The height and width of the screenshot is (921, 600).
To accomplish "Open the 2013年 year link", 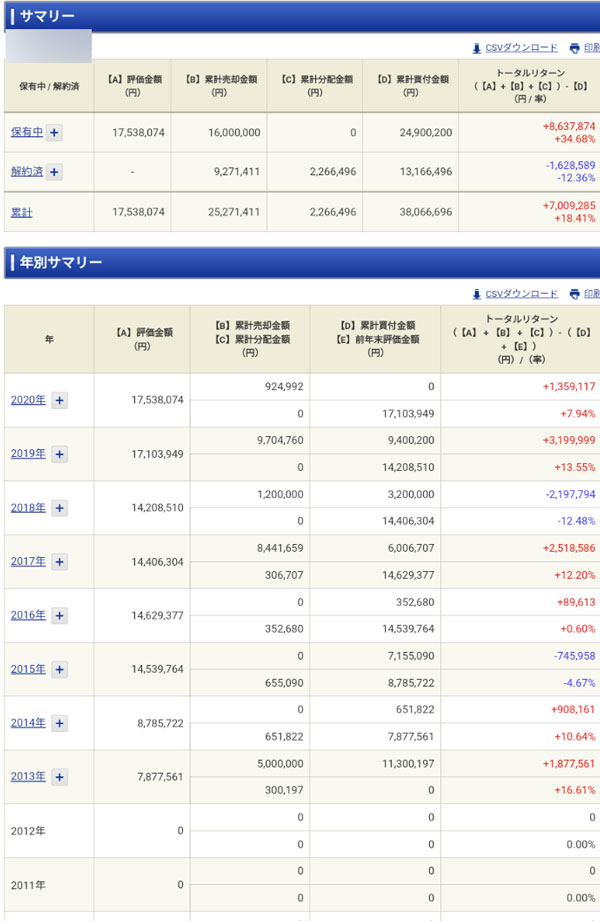I will point(28,777).
